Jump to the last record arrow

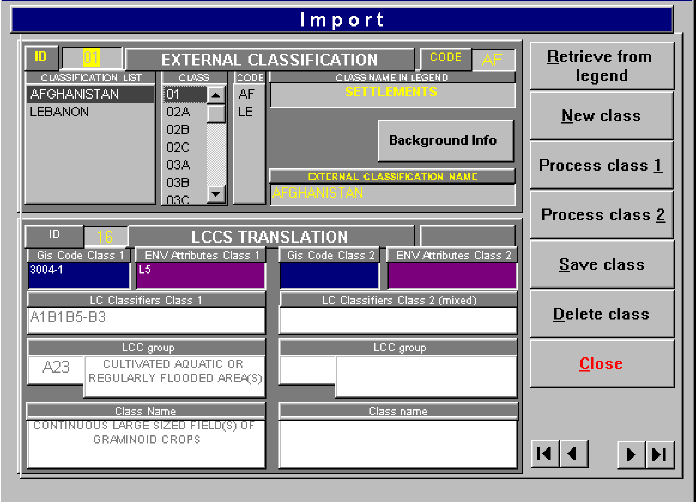pos(658,454)
